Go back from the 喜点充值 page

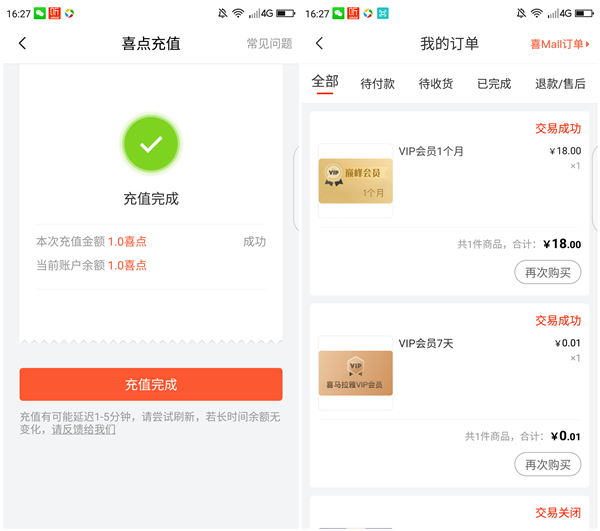click(23, 44)
